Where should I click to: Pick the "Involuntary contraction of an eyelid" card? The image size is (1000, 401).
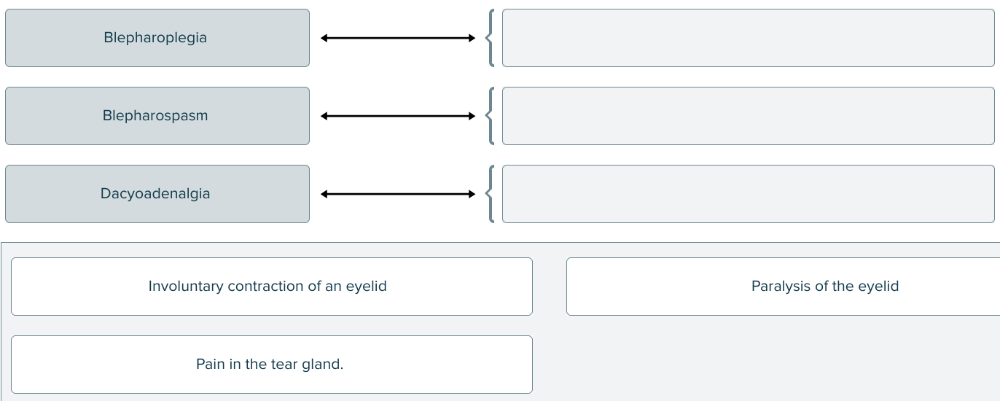272,287
